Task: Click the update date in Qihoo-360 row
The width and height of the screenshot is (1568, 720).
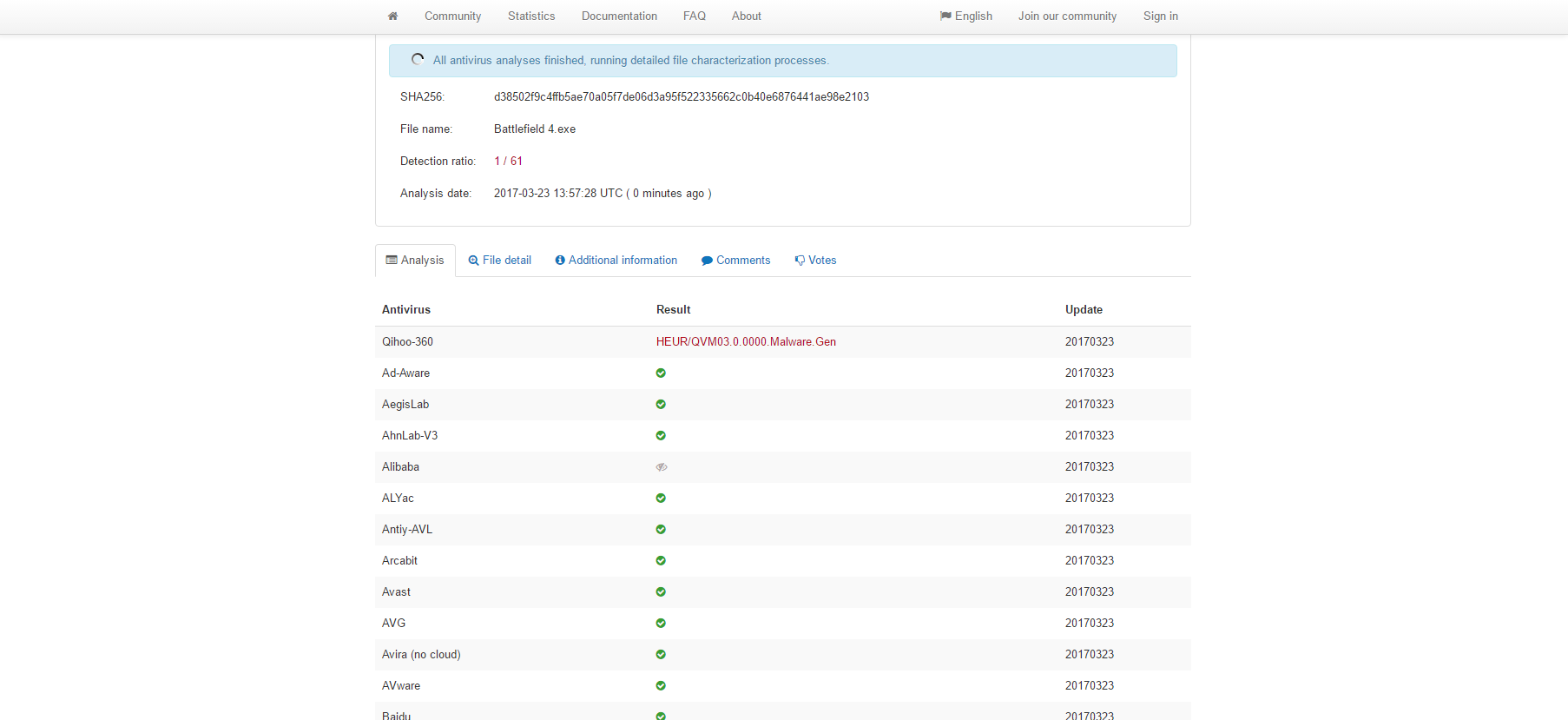Action: click(1090, 342)
